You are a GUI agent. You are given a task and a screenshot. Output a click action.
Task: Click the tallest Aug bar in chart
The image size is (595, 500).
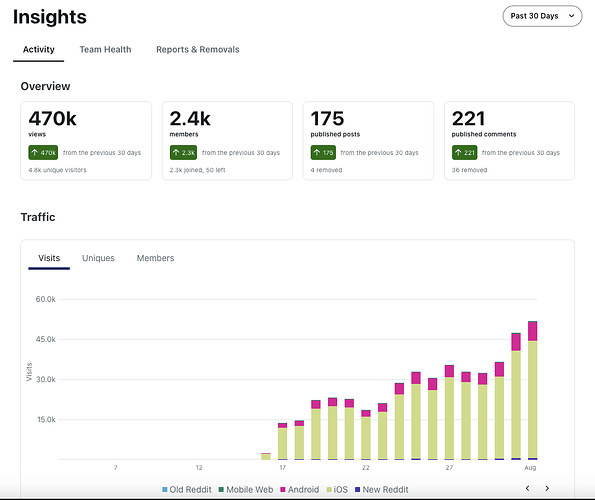[532, 390]
